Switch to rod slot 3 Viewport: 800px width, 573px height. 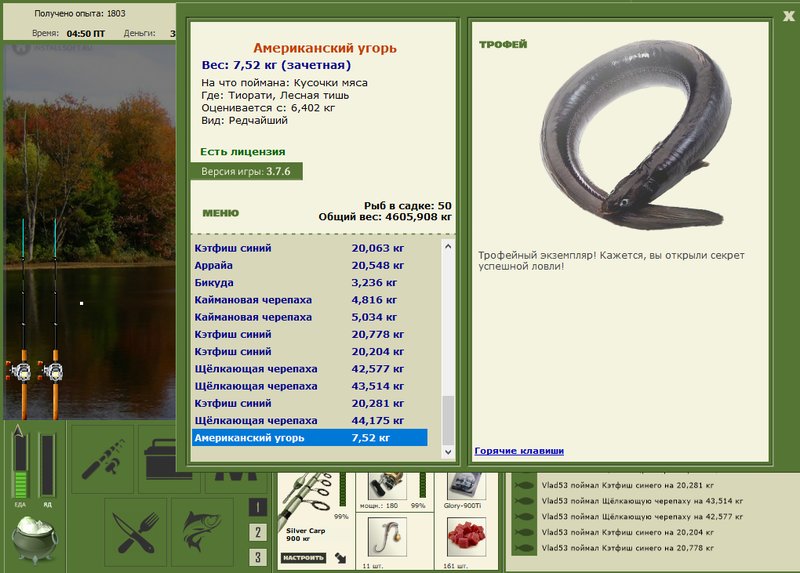(258, 557)
